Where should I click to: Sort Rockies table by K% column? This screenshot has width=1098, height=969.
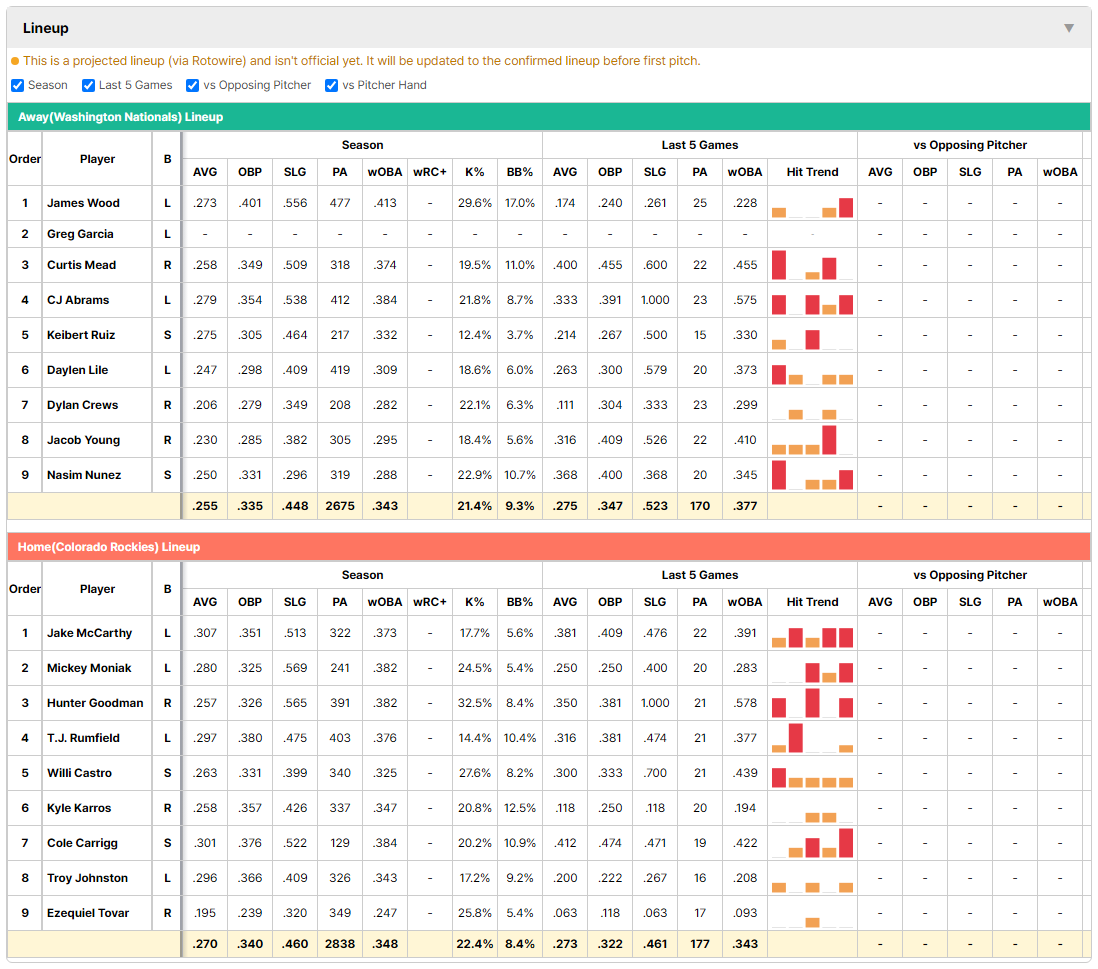(x=475, y=602)
